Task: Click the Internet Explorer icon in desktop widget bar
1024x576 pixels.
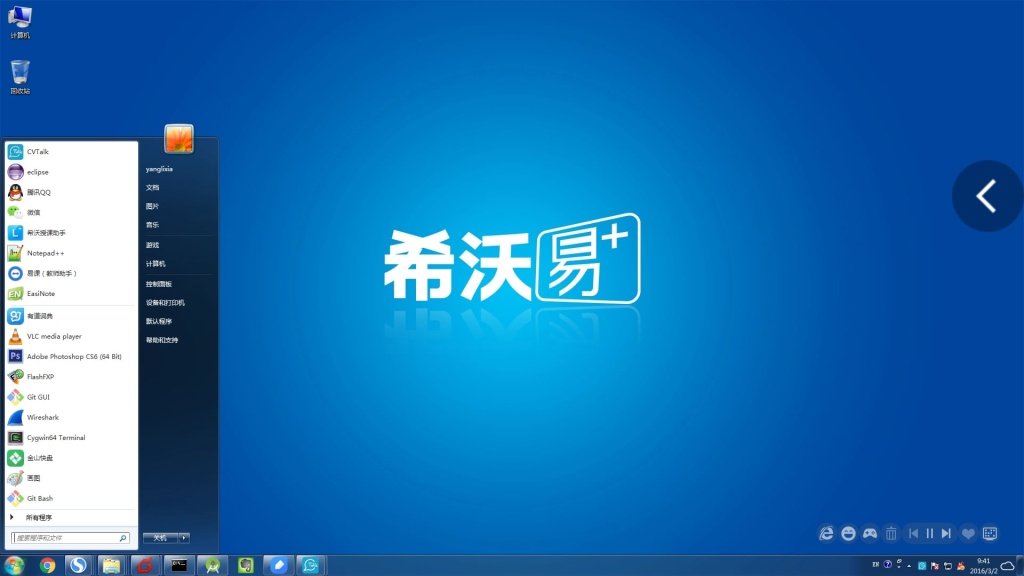Action: point(827,534)
